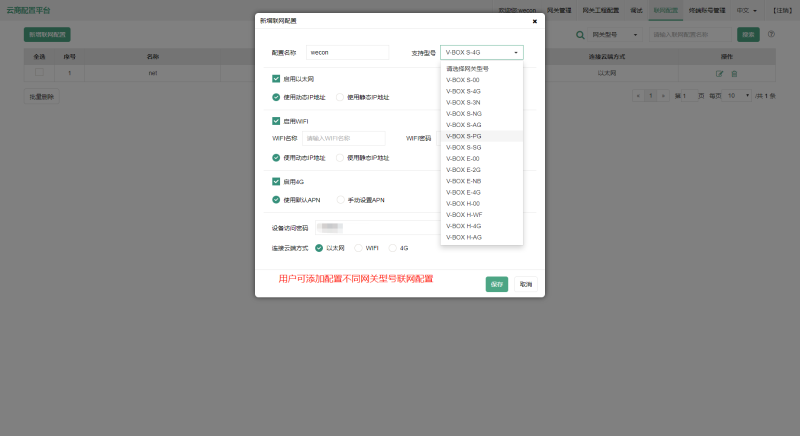Toggle the 启用4G checkbox
The width and height of the screenshot is (800, 436).
coord(276,181)
